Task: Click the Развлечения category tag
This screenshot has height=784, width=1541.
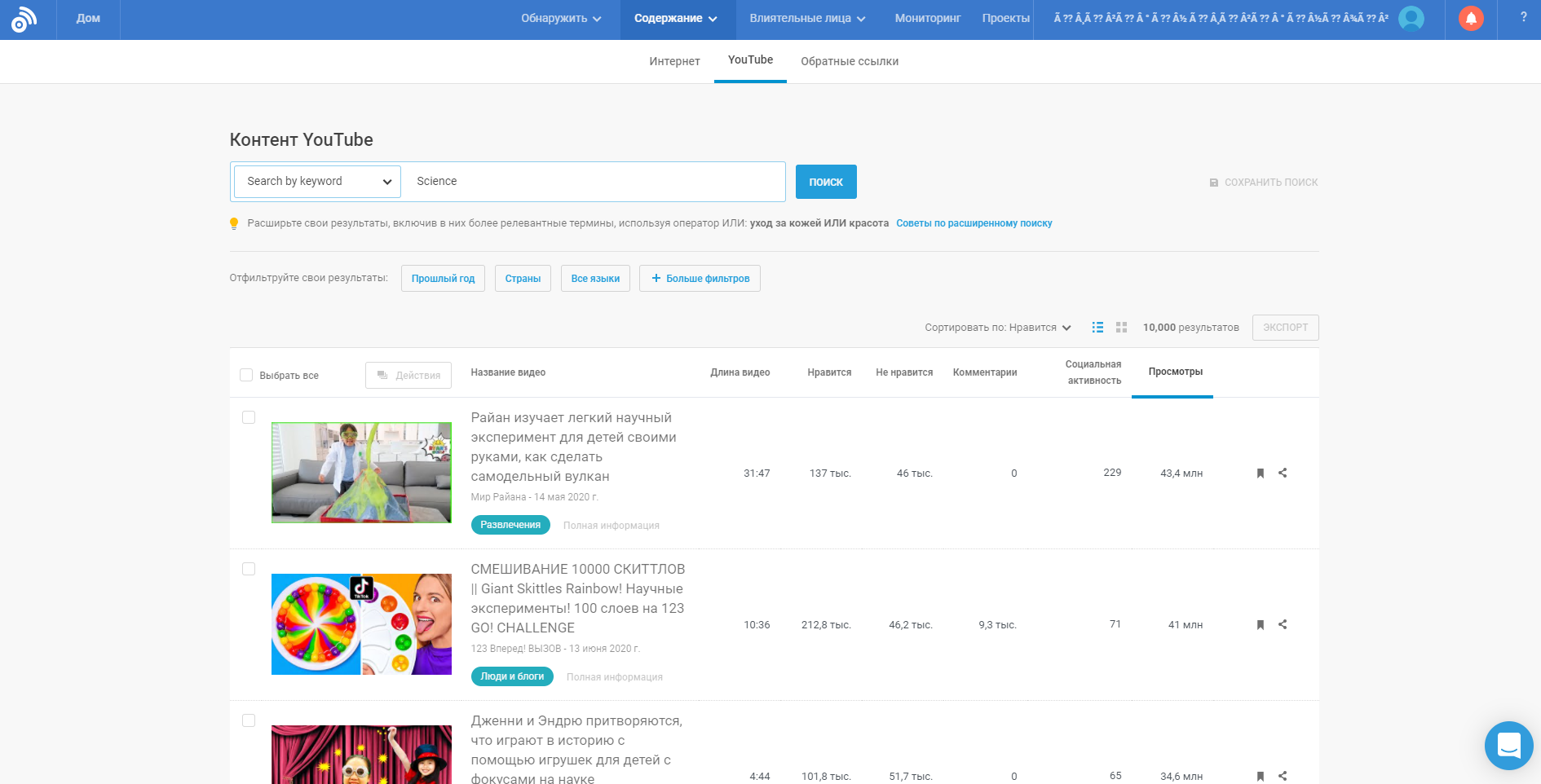Action: (x=510, y=525)
